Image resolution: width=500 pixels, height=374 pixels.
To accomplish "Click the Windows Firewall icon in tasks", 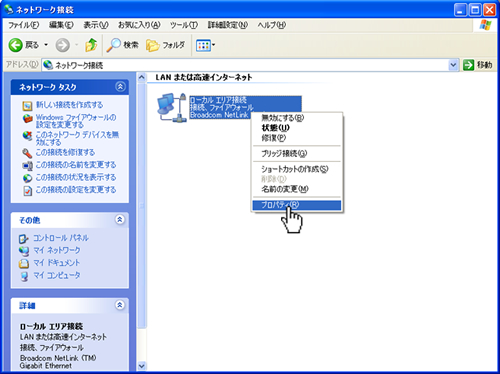I will [27, 118].
